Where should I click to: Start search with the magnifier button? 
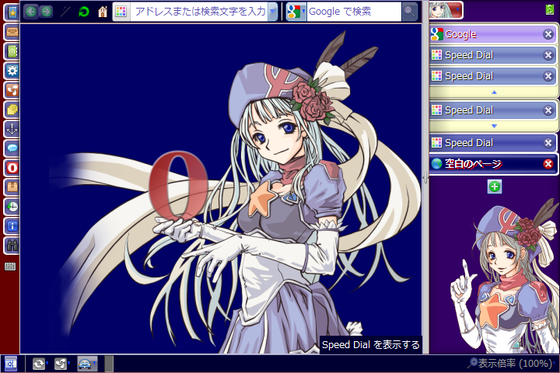(x=410, y=12)
